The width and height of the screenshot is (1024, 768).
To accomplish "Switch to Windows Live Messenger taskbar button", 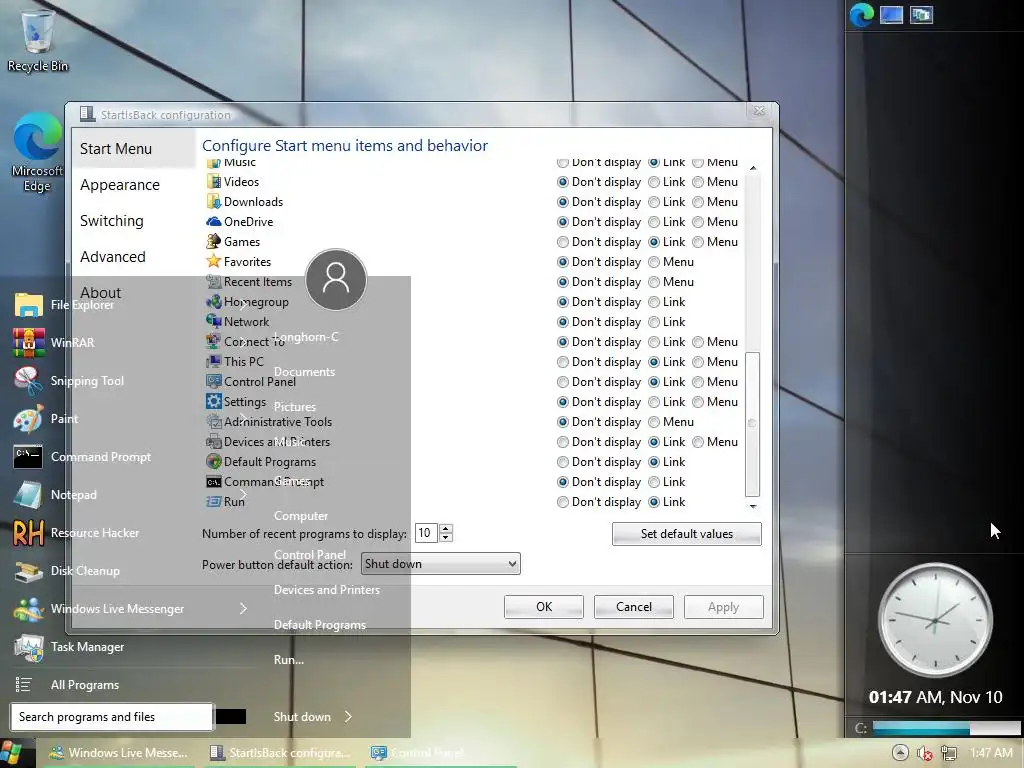I will 120,753.
